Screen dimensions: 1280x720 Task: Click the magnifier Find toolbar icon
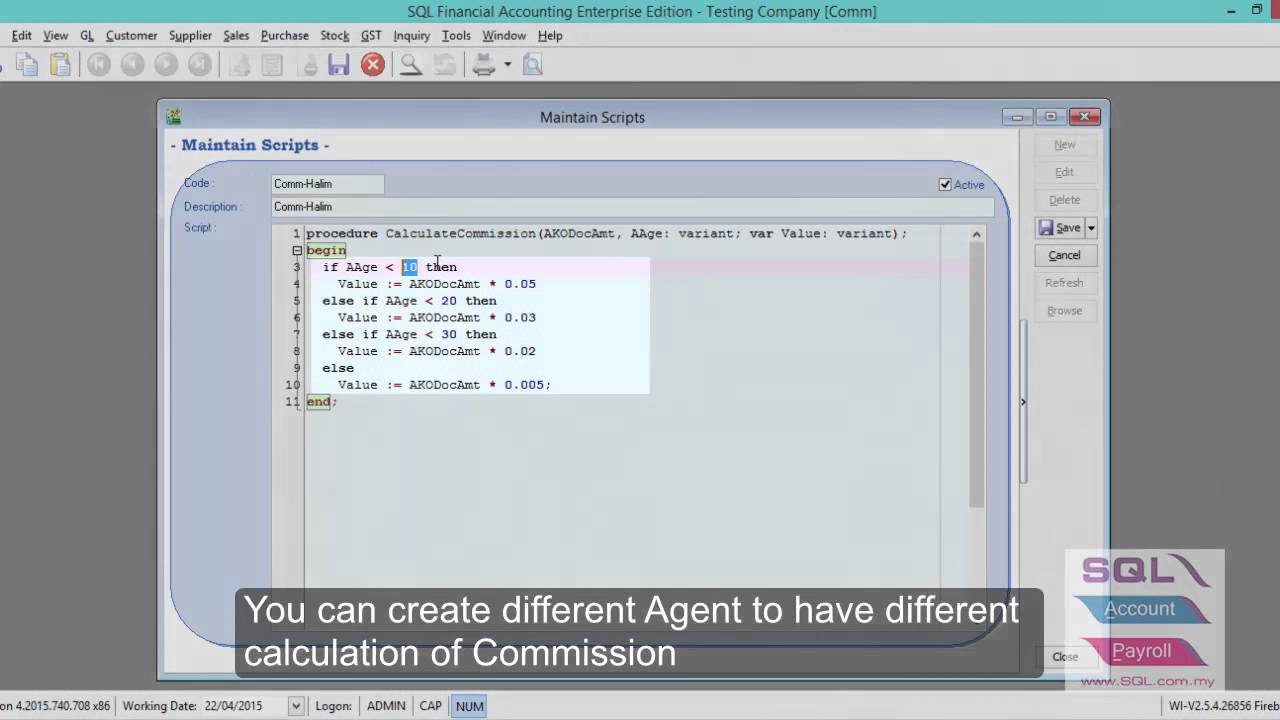pyautogui.click(x=410, y=65)
